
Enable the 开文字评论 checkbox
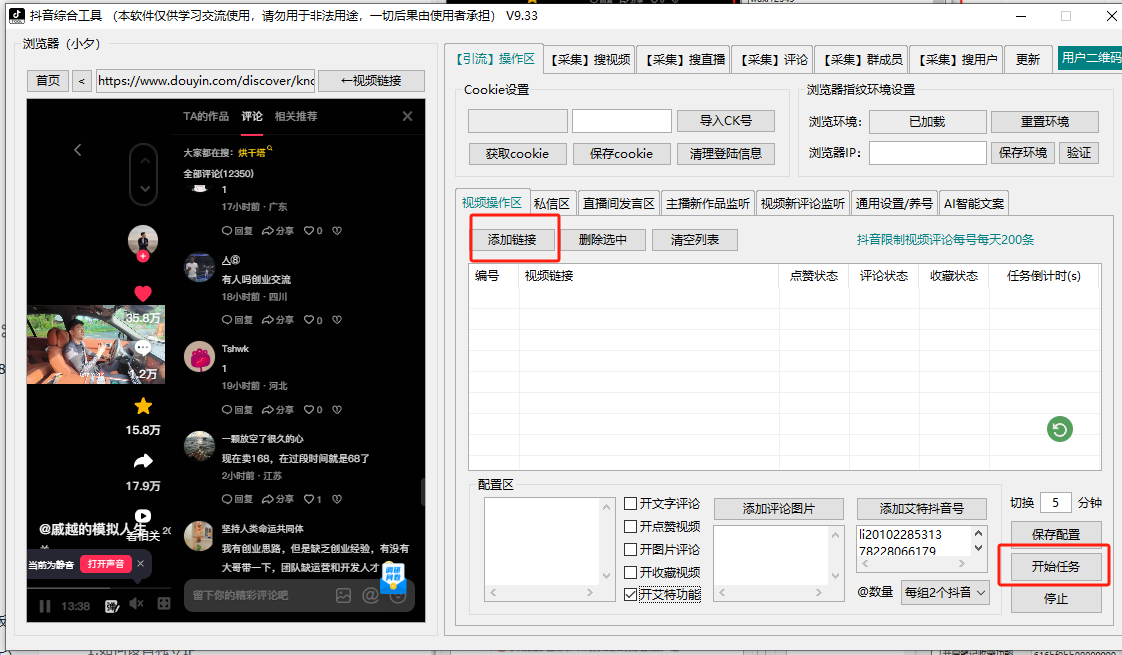631,504
